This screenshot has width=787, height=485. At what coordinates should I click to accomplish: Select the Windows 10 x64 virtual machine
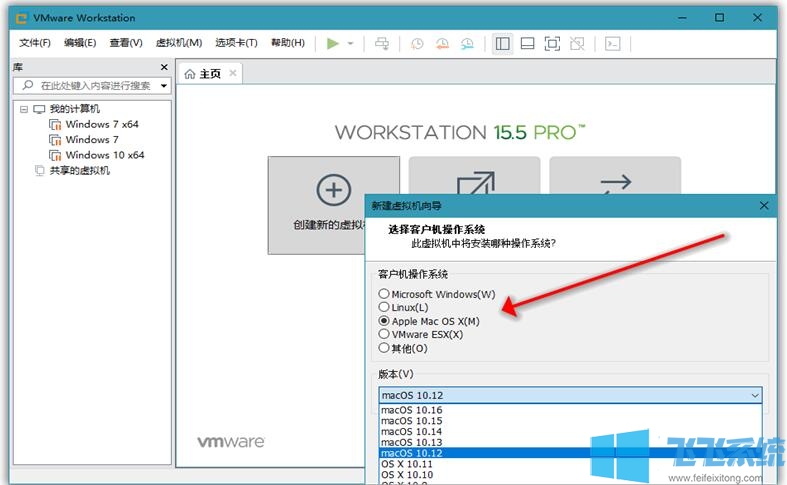(105, 155)
